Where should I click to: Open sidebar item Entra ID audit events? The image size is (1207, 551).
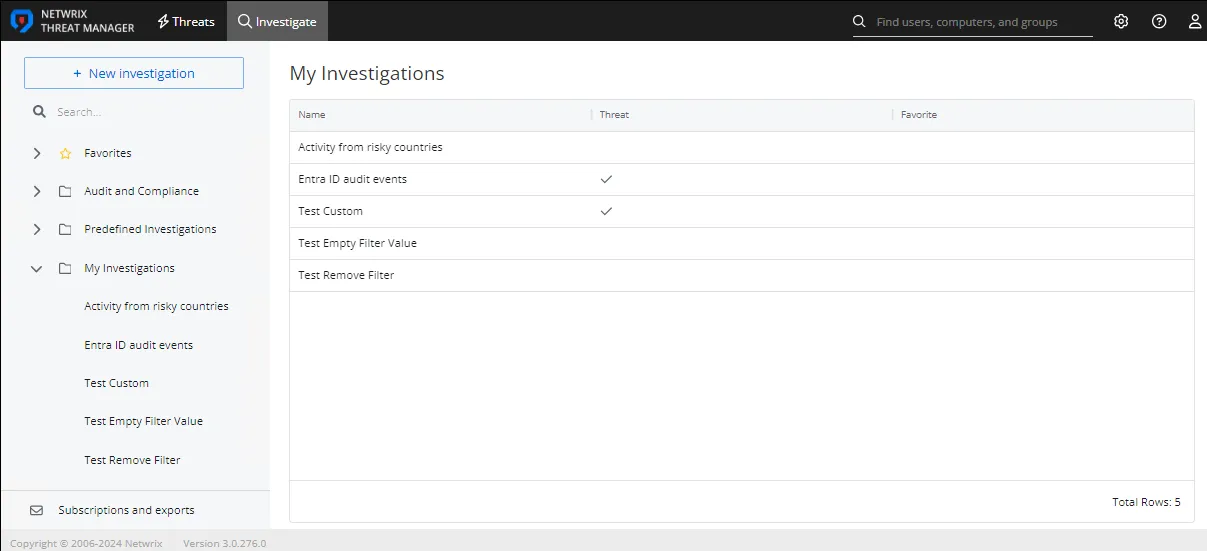coord(138,345)
